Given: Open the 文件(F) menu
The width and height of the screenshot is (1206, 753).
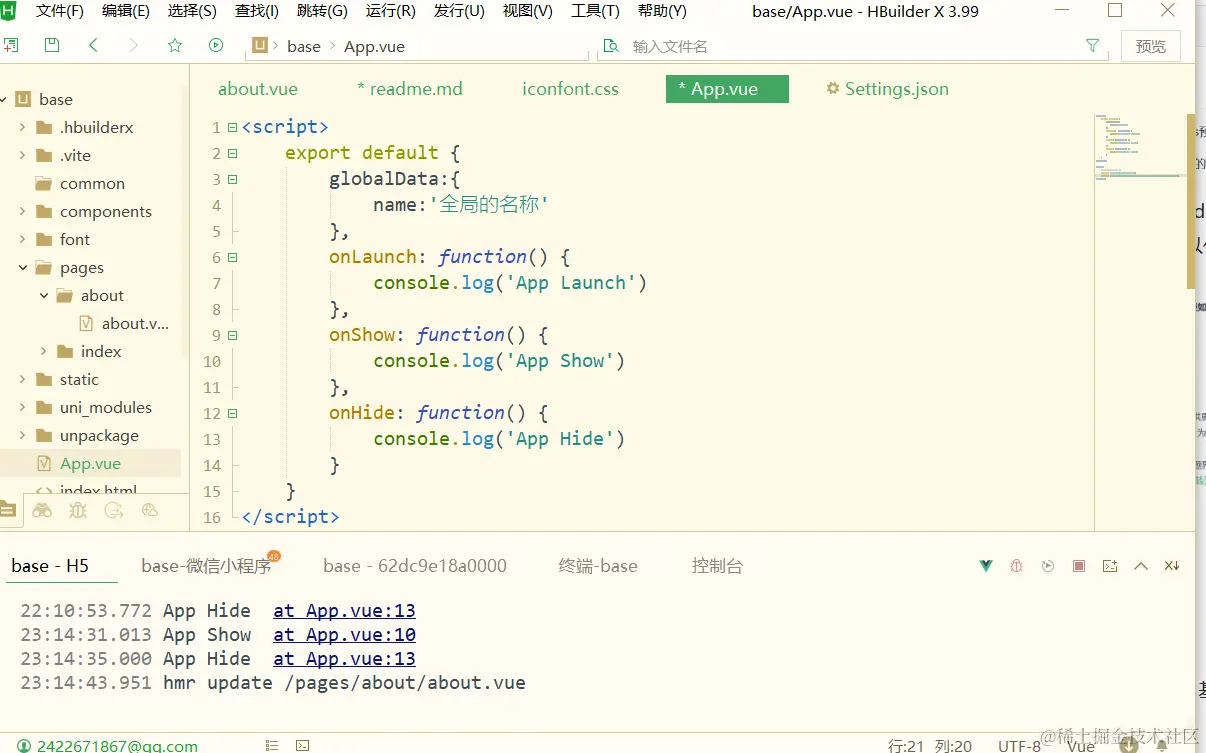Looking at the screenshot, I should [x=60, y=11].
